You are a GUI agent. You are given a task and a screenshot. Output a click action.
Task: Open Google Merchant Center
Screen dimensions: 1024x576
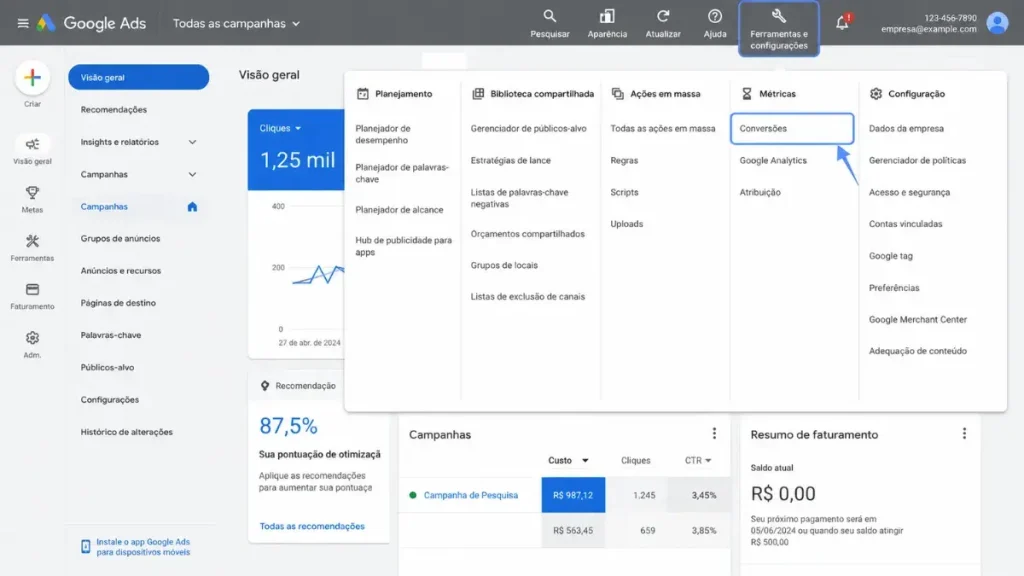[918, 320]
